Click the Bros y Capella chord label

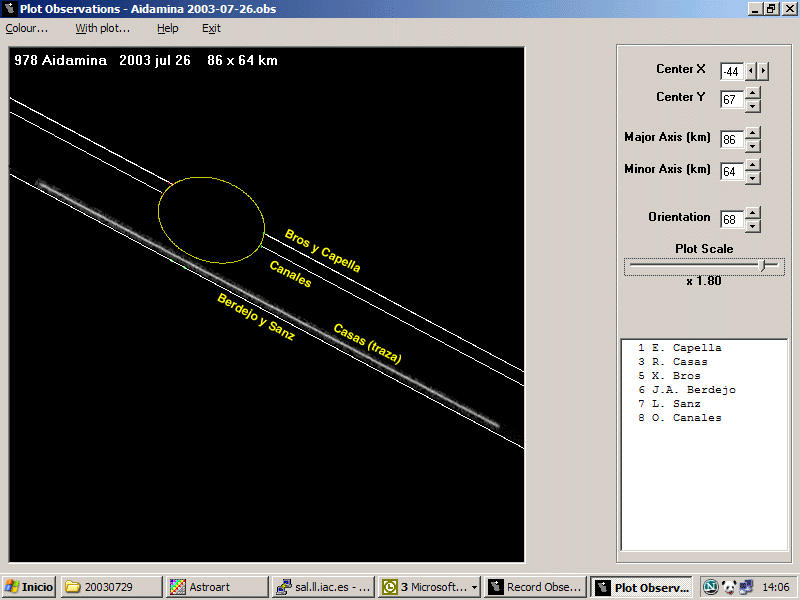pos(322,251)
